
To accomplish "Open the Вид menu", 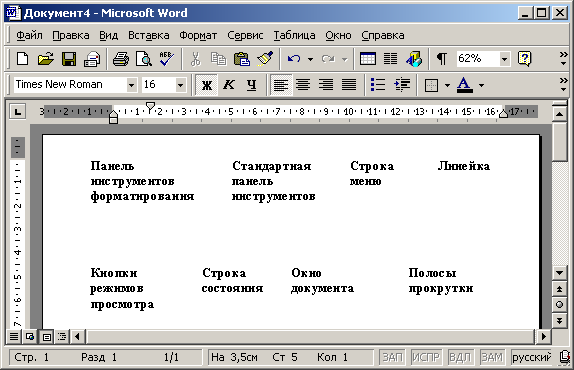I will [108, 35].
